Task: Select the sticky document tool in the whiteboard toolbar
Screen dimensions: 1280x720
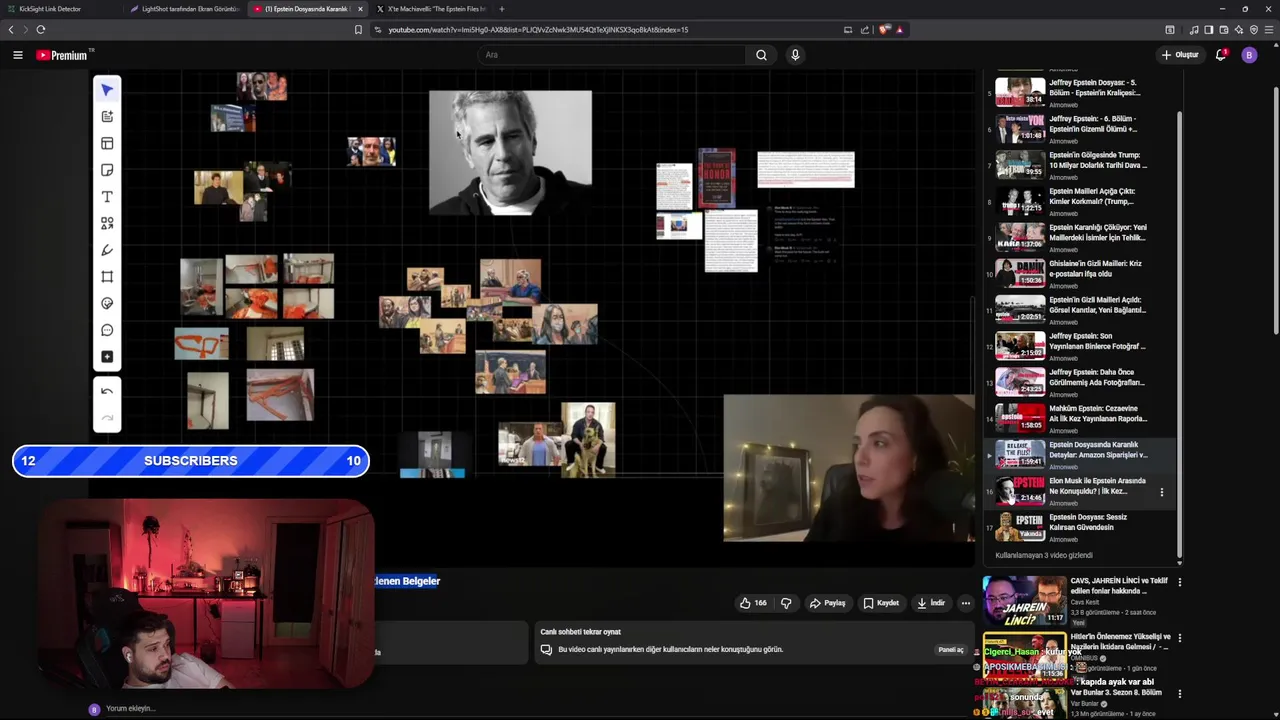Action: tap(107, 117)
